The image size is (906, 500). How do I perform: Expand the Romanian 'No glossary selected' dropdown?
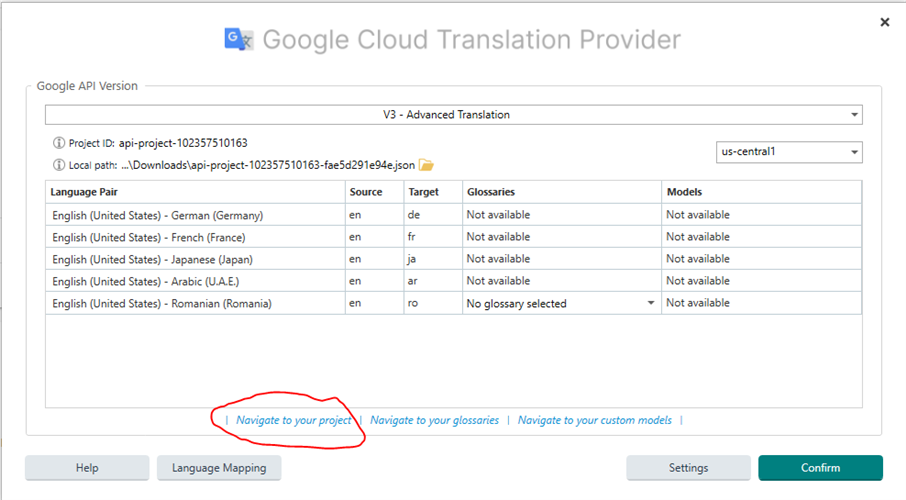pos(561,303)
